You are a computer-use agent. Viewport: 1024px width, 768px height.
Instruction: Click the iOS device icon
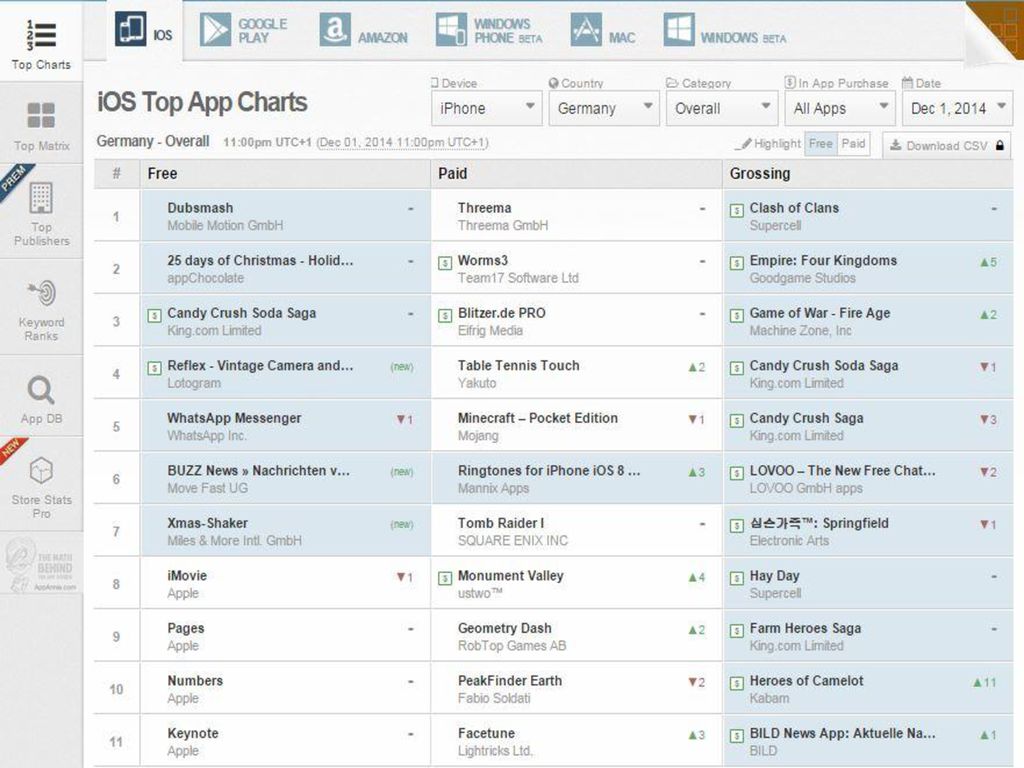click(131, 29)
